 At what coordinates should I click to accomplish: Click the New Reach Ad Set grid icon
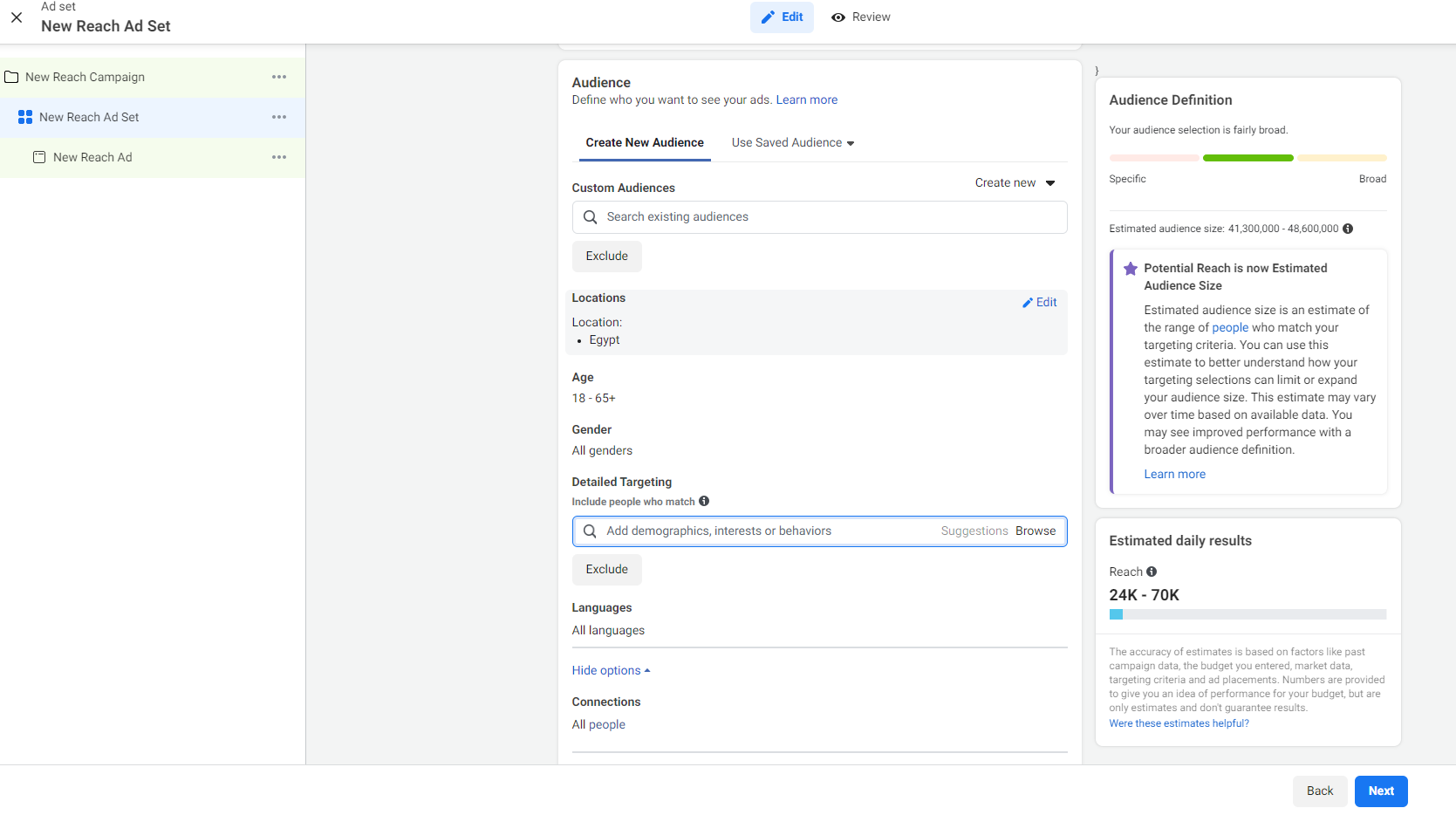point(25,117)
